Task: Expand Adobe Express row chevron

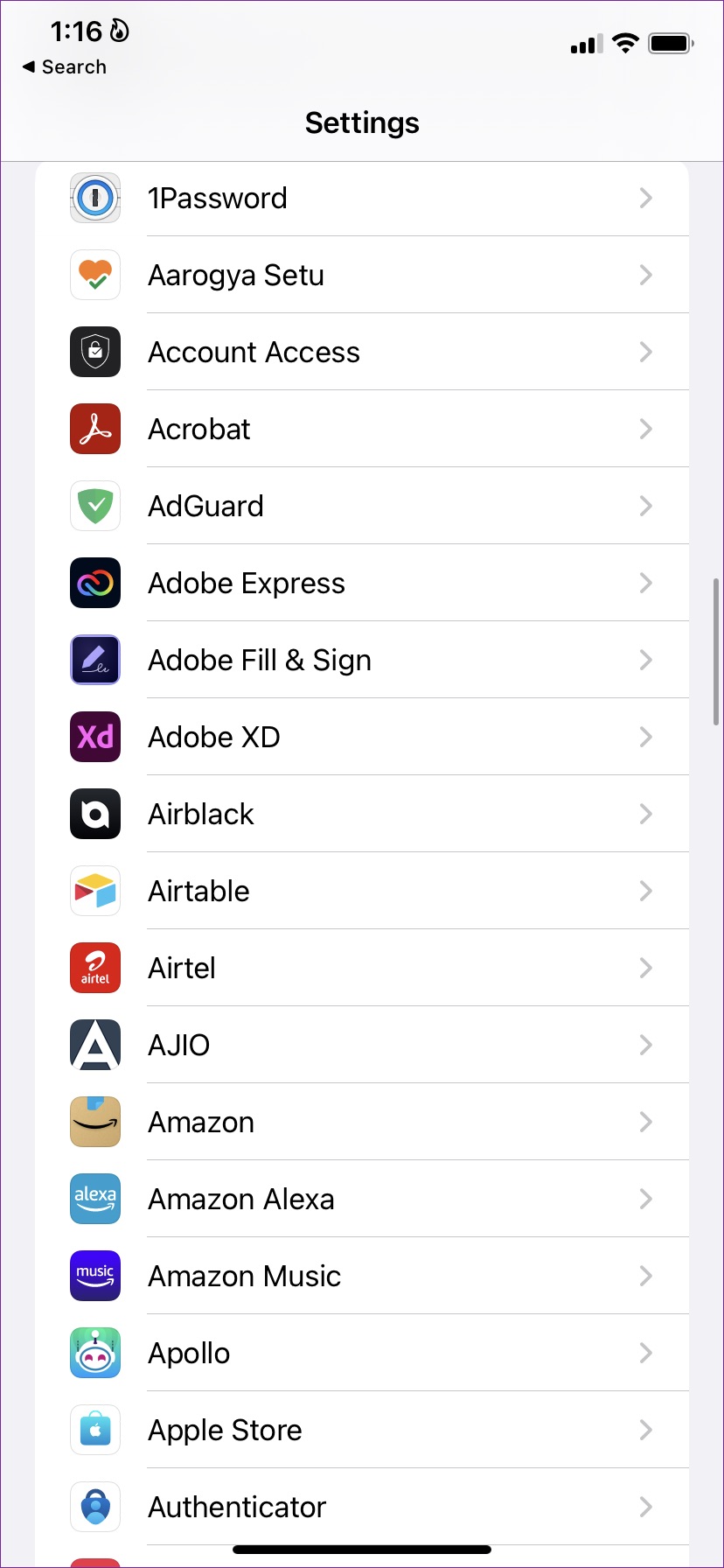Action: pyautogui.click(x=645, y=584)
